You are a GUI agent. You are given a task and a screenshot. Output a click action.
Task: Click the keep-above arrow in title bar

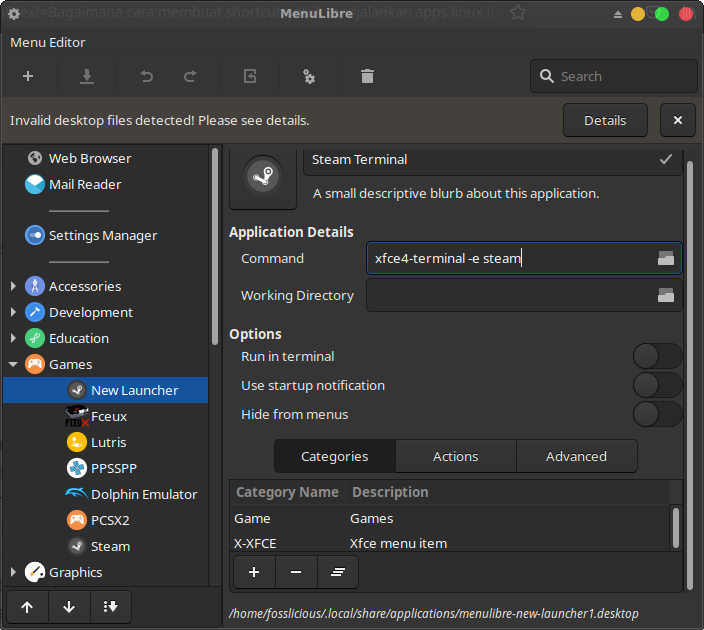(618, 14)
